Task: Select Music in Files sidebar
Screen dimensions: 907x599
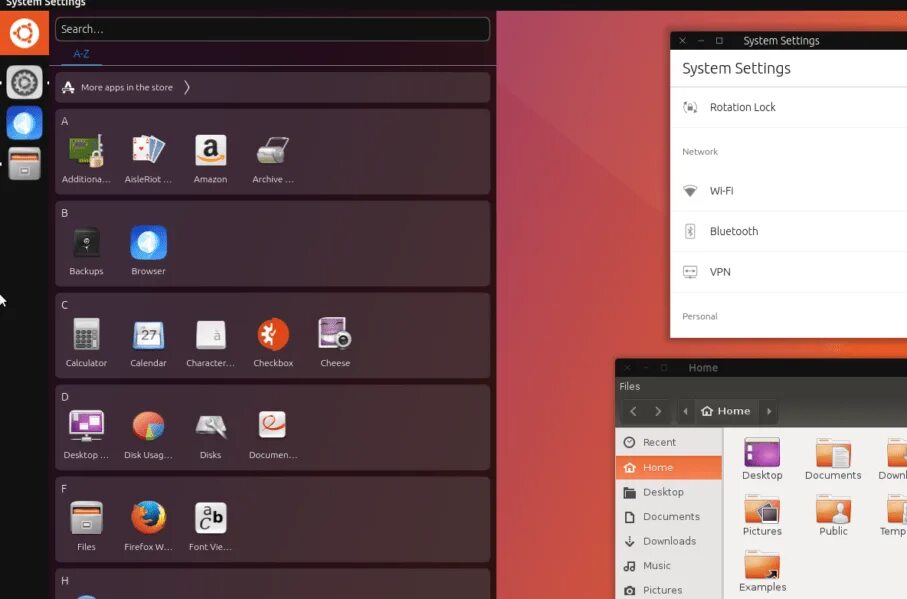Action: coord(669,565)
